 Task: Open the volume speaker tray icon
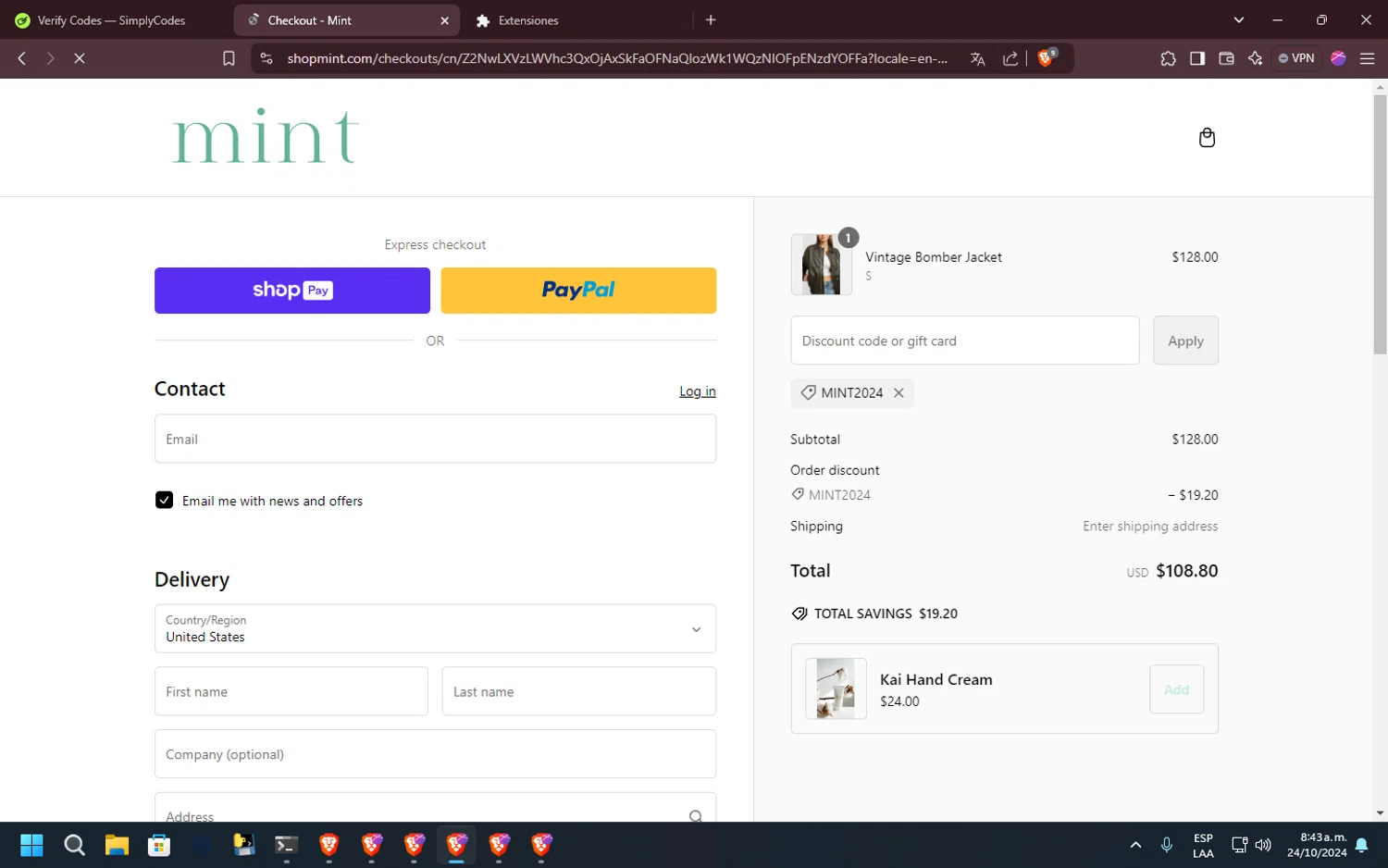(1263, 845)
